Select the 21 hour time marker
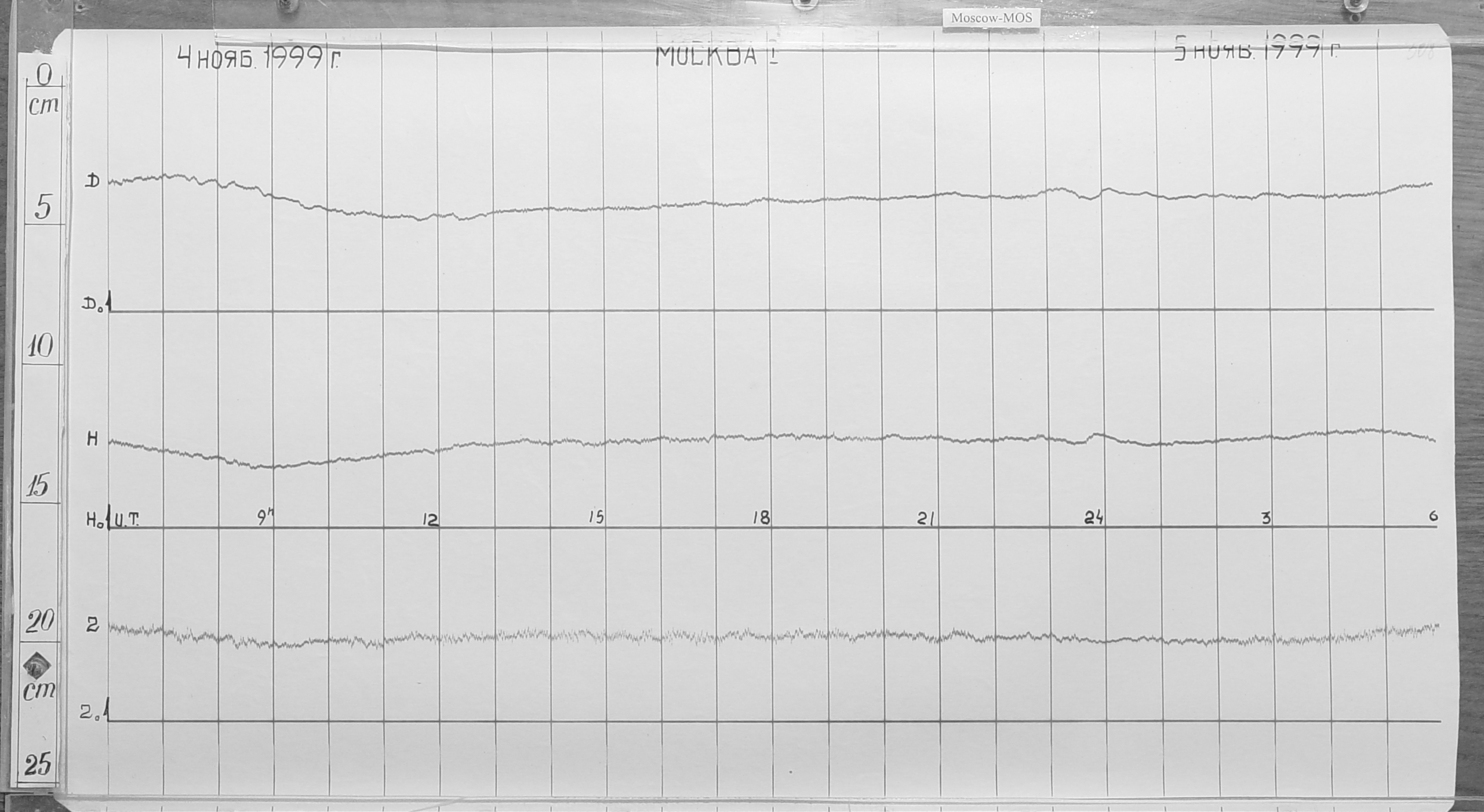Image resolution: width=1484 pixels, height=812 pixels. pyautogui.click(x=925, y=519)
